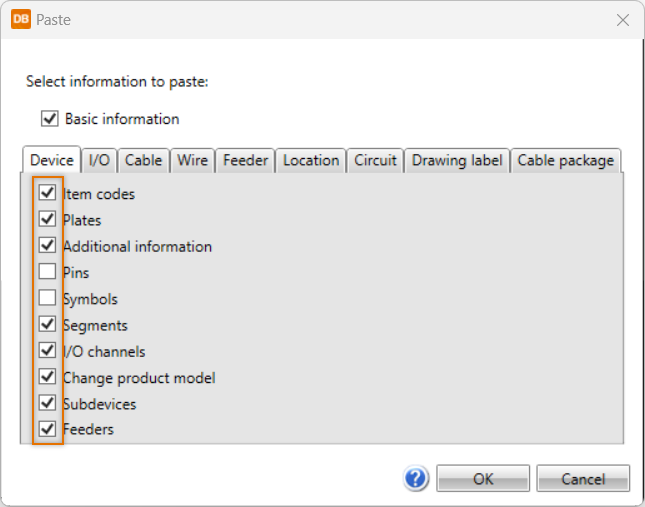Viewport: 645px width, 507px height.
Task: Click the blue help question mark icon
Action: coord(418,478)
